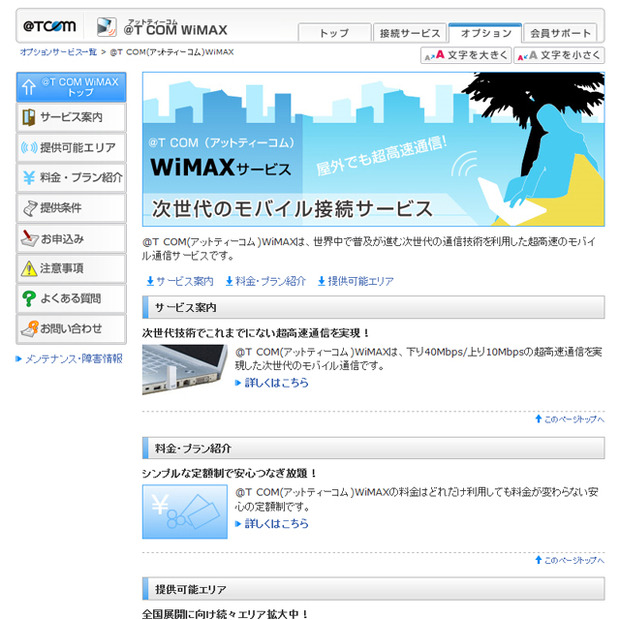Click the yellow warning icon beside 注意事項
Viewport: 620px width, 620px height.
(x=29, y=268)
